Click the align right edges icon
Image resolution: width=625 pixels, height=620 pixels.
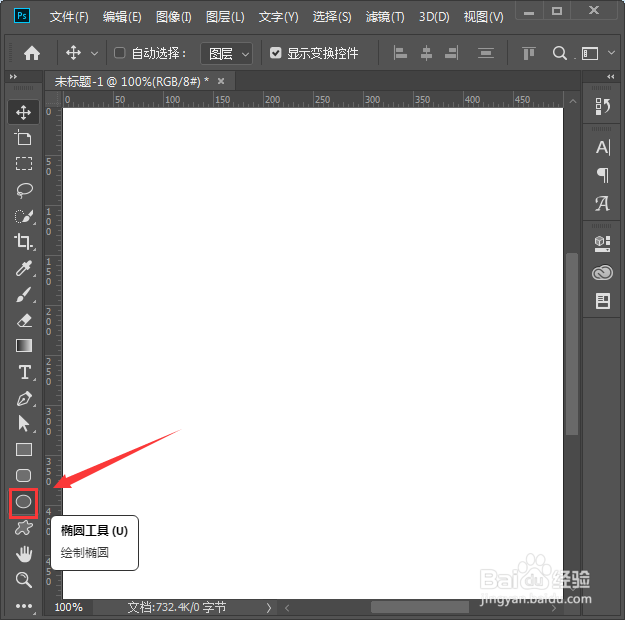(x=452, y=53)
